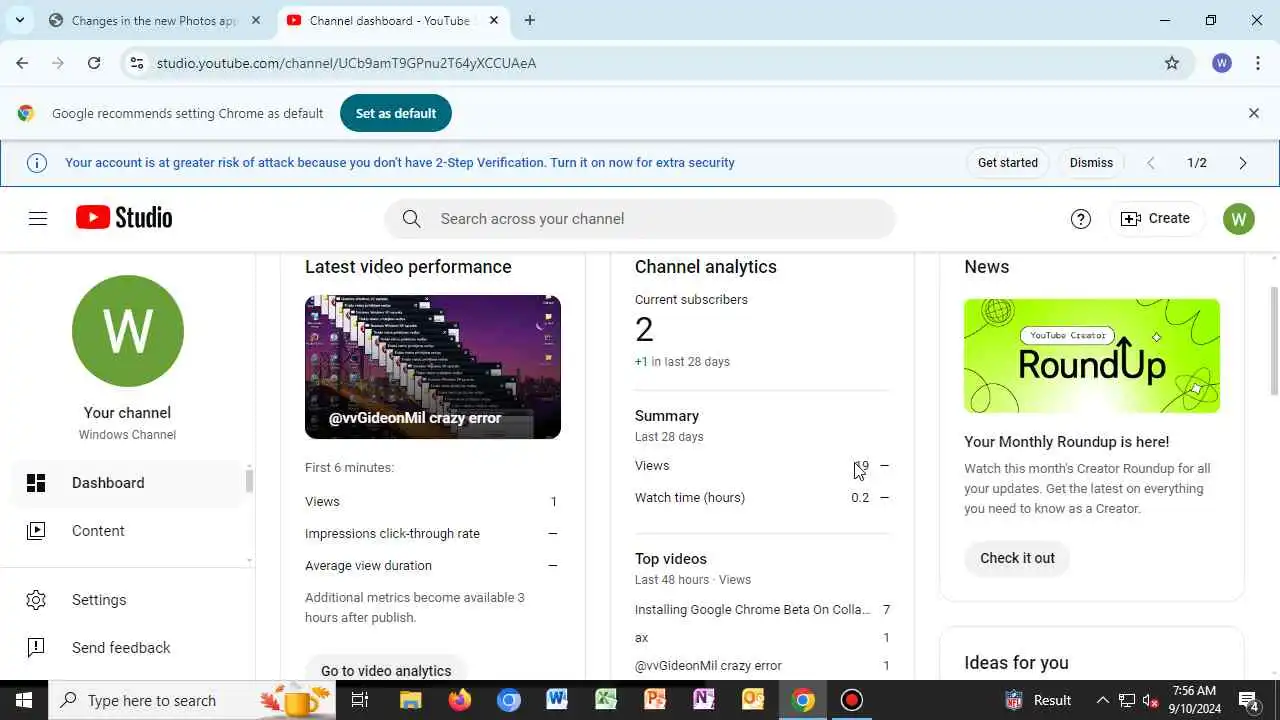1280x720 pixels.
Task: Click the address bar URL
Action: pos(346,63)
